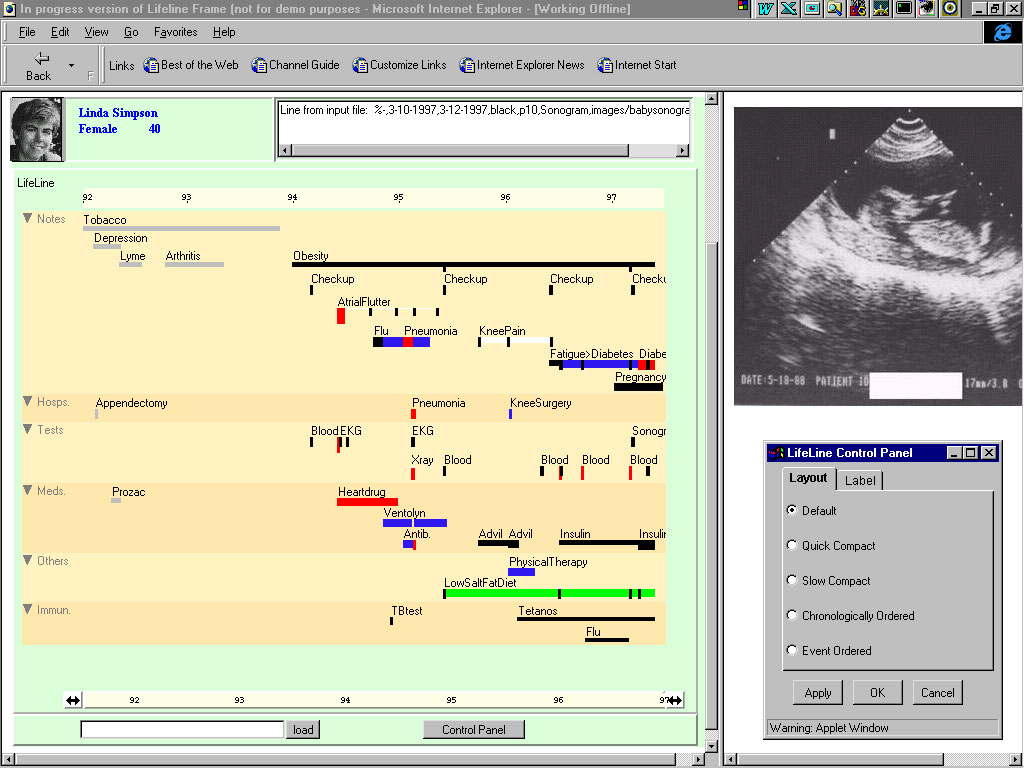Screen dimensions: 1024x768
Task: Launch Excel from the Office shortcut bar
Action: click(x=789, y=8)
